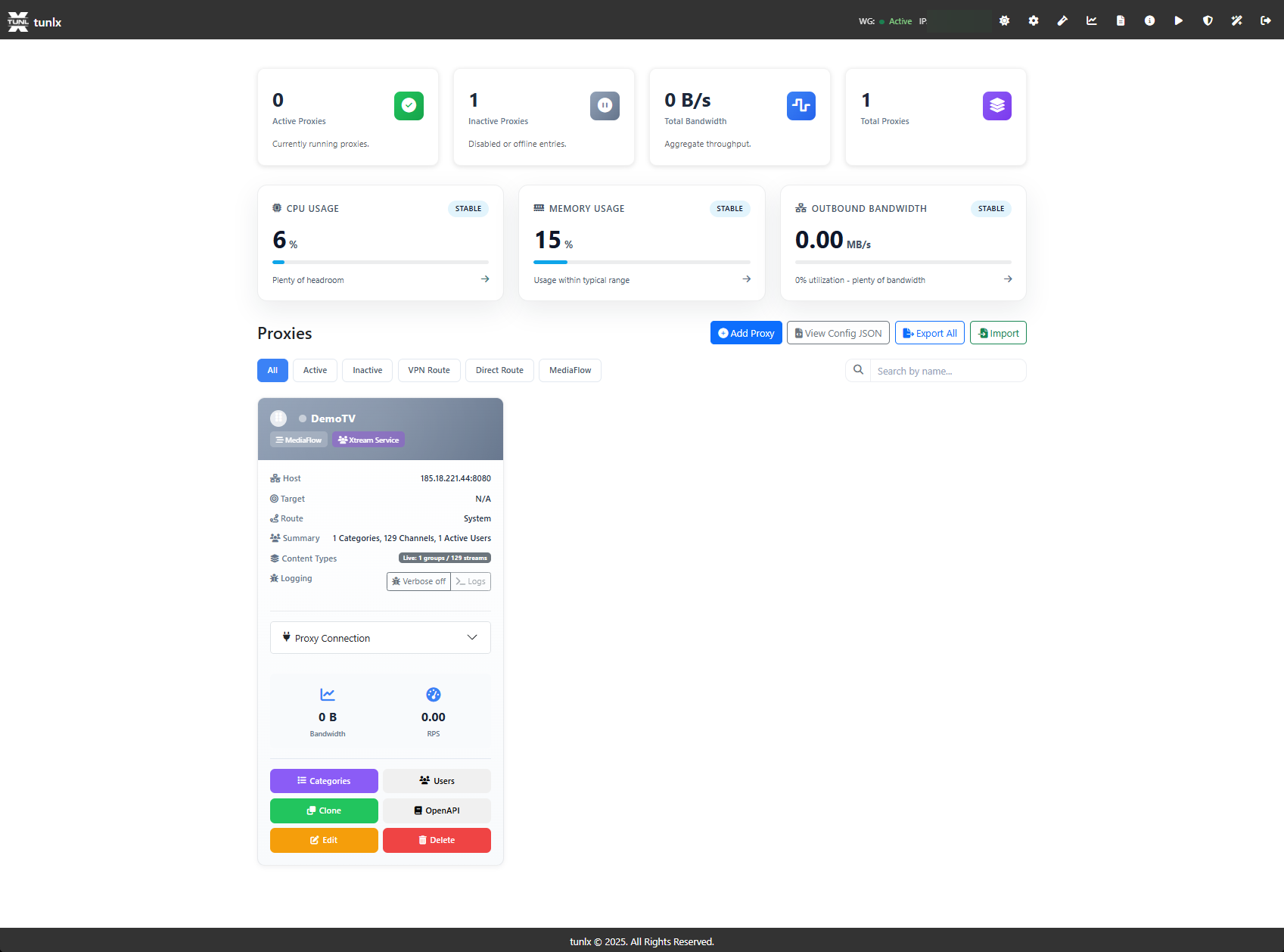This screenshot has height=952, width=1284.
Task: Switch to the VPN Route tab
Action: click(428, 370)
